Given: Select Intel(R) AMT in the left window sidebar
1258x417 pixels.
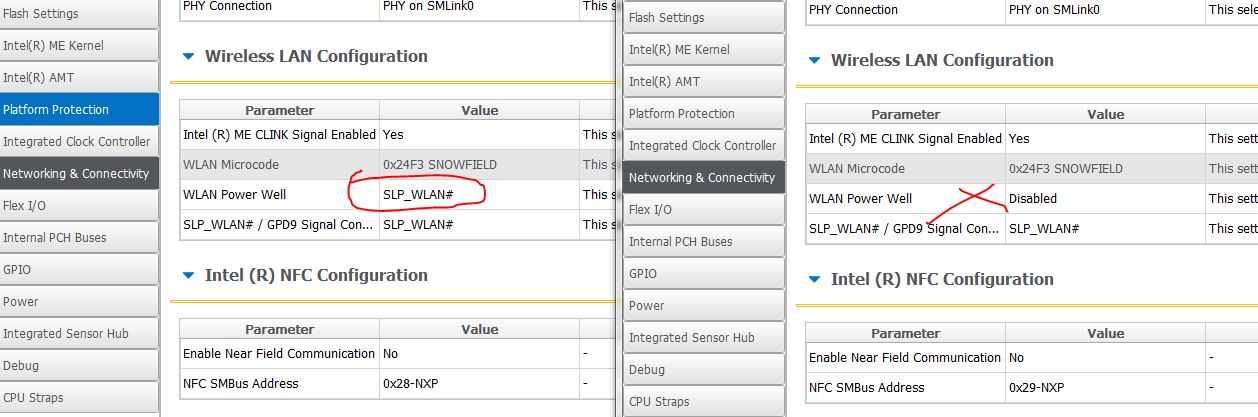Looking at the screenshot, I should pos(79,78).
